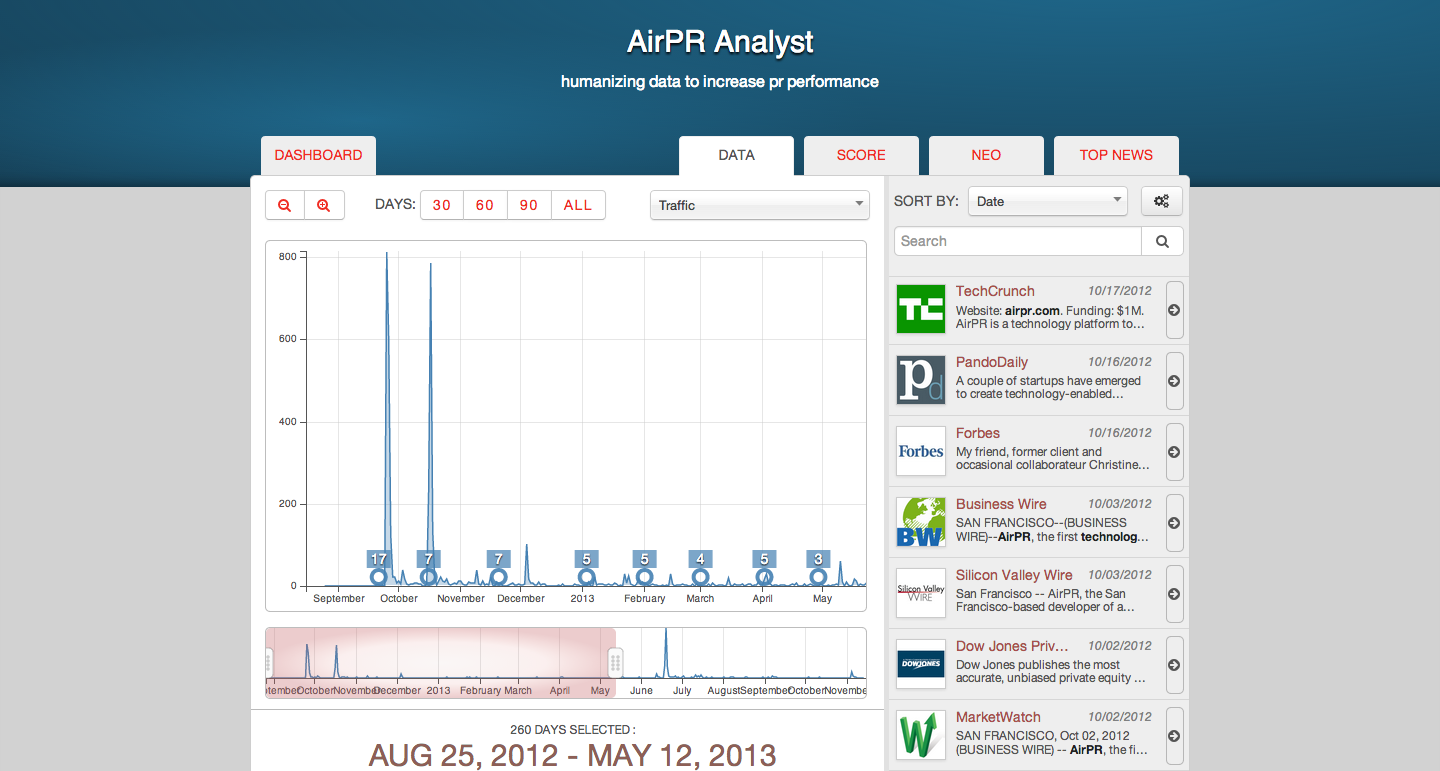Click the Forbes logo thumbnail
This screenshot has height=771, width=1440.
coord(921,452)
